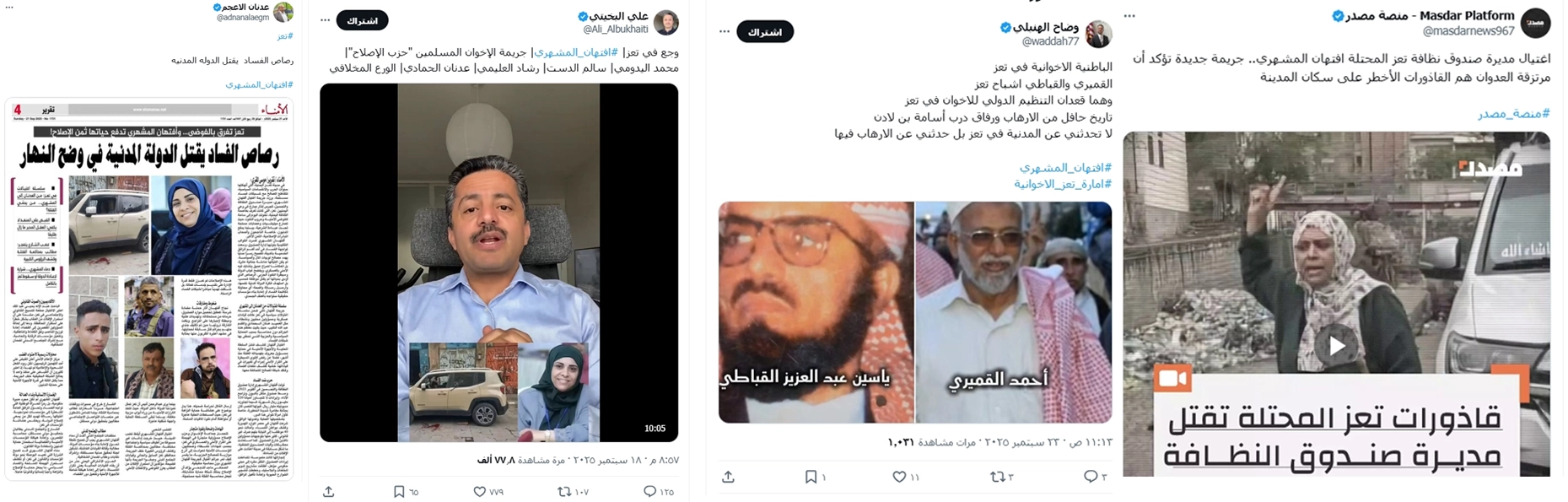Reply to the waddah77 tweet
Image resolution: width=1568 pixels, height=502 pixels.
click(1091, 477)
